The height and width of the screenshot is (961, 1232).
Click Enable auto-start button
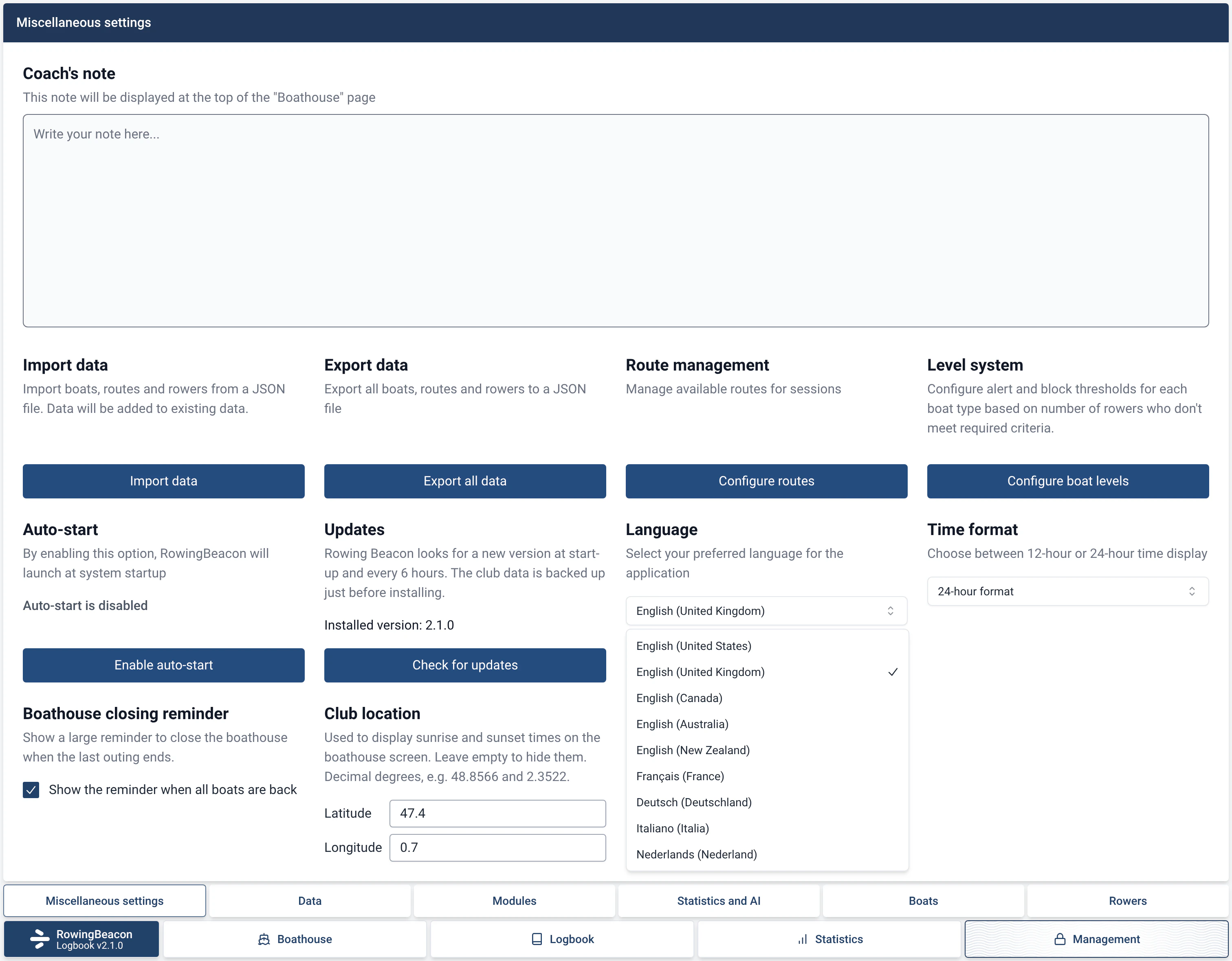coord(164,665)
